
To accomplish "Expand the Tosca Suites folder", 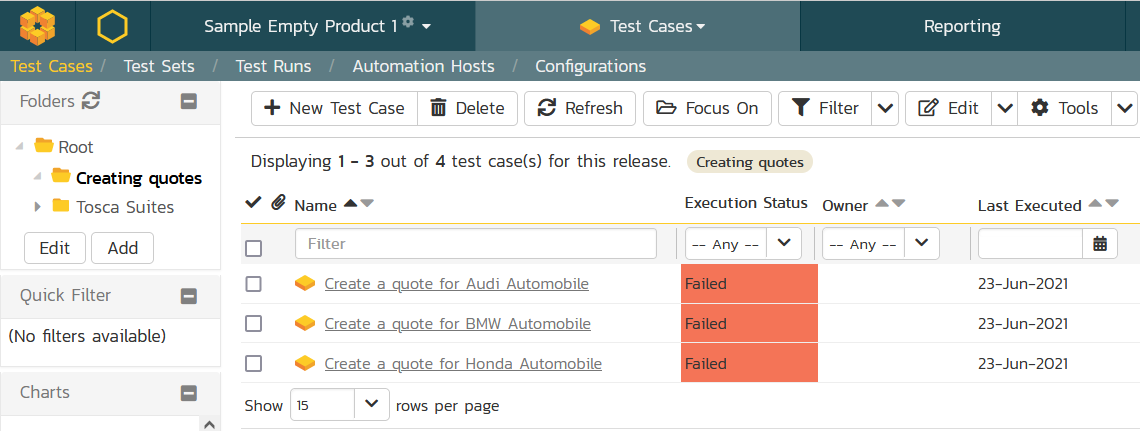I will 38,207.
